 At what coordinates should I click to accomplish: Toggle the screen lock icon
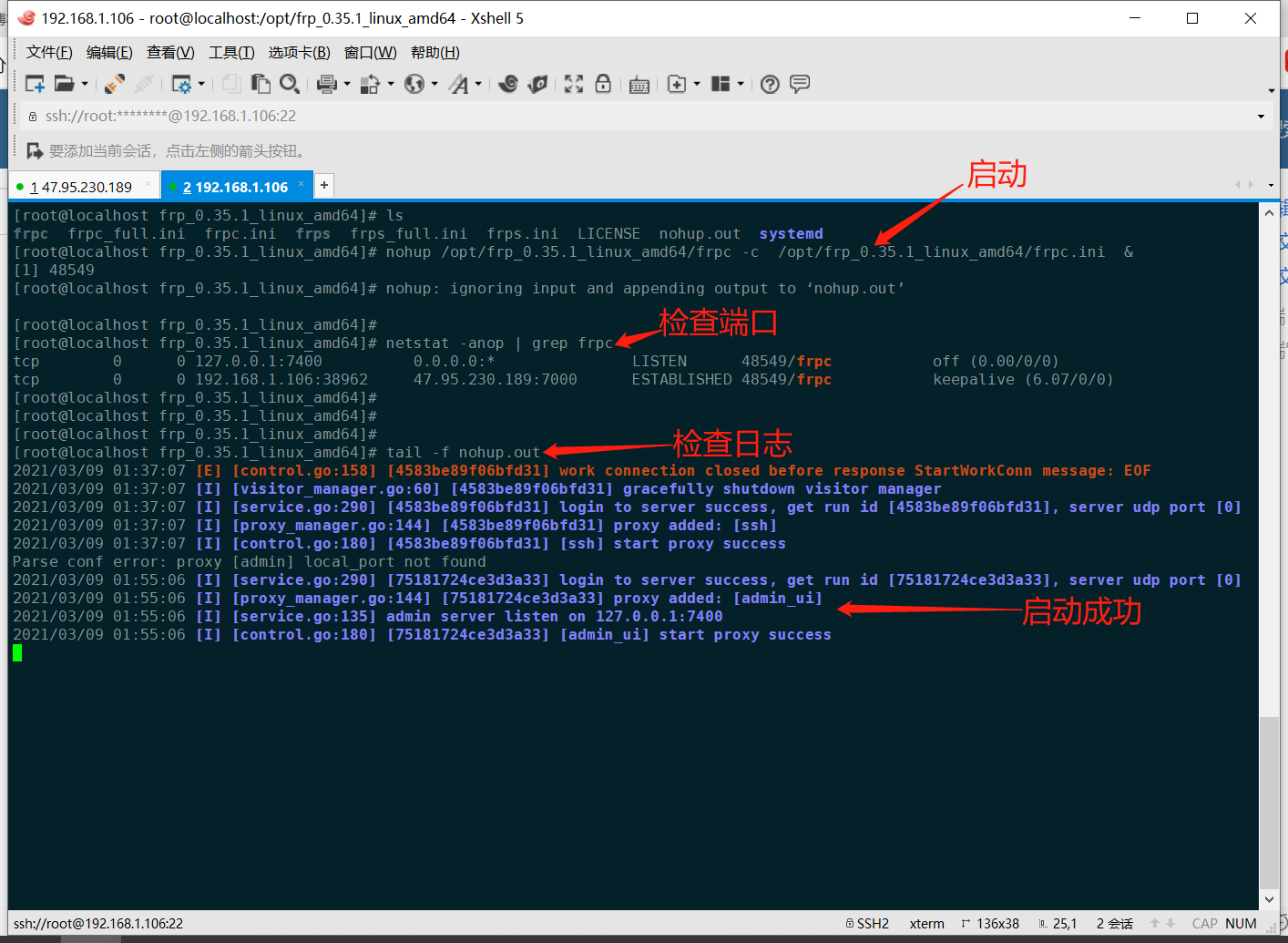(603, 84)
